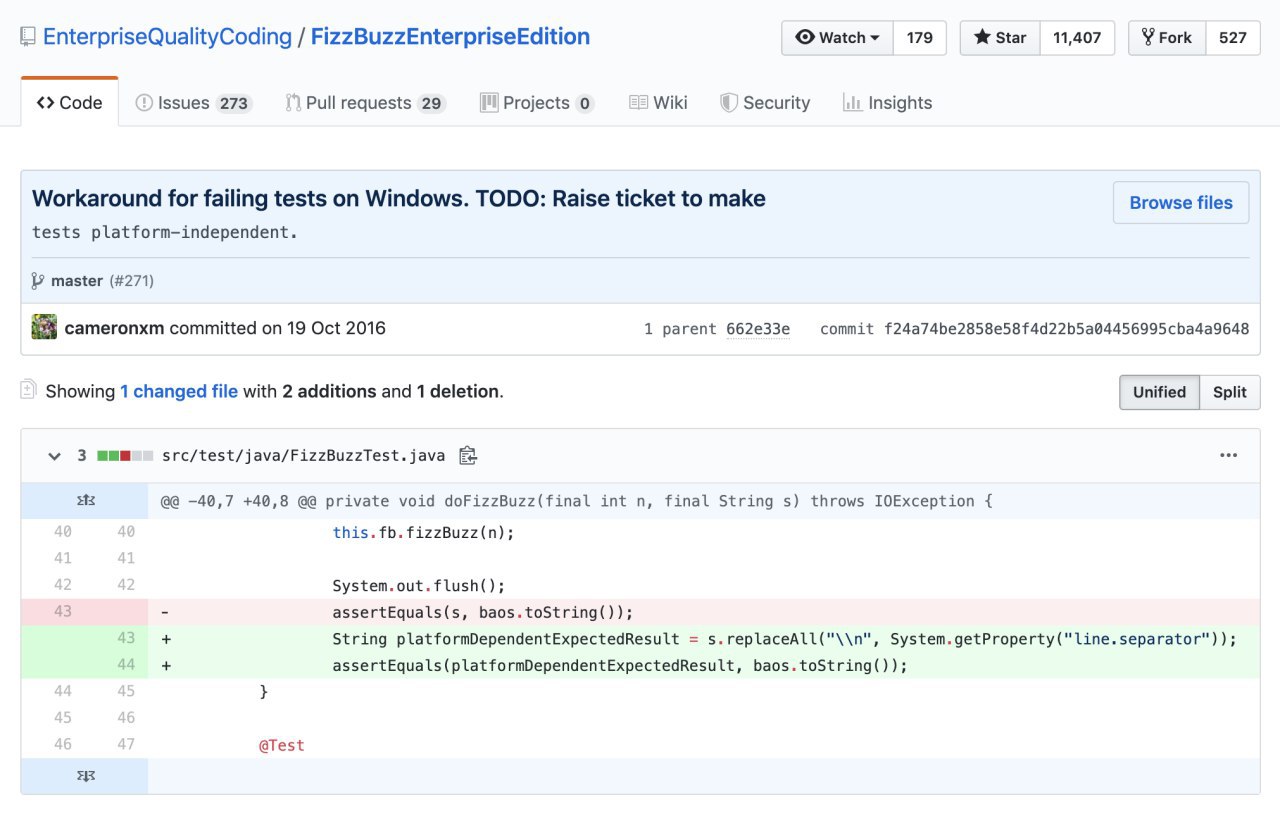The width and height of the screenshot is (1280, 814).
Task: Expand hidden lines below the diff
Action: point(85,776)
